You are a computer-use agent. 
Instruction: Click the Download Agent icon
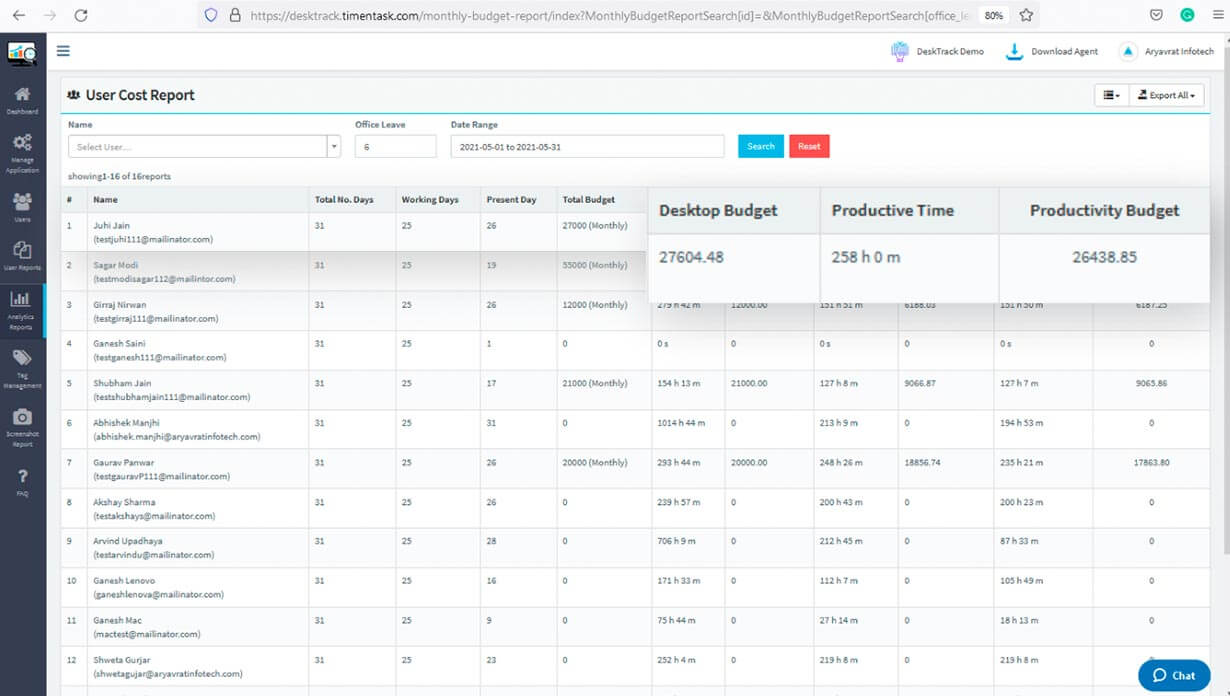1014,50
